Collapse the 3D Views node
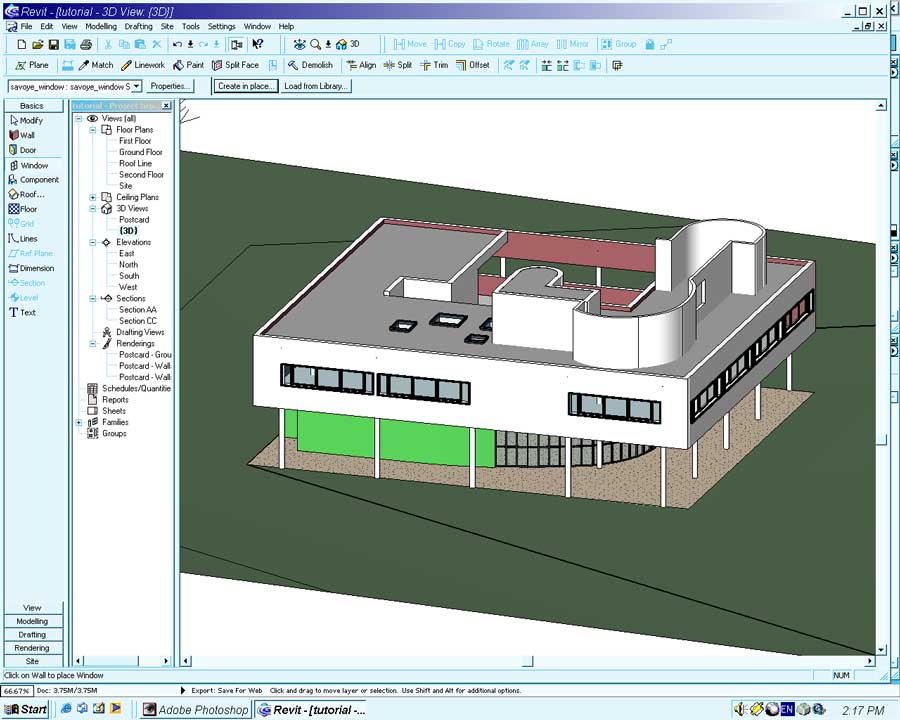 pos(92,208)
